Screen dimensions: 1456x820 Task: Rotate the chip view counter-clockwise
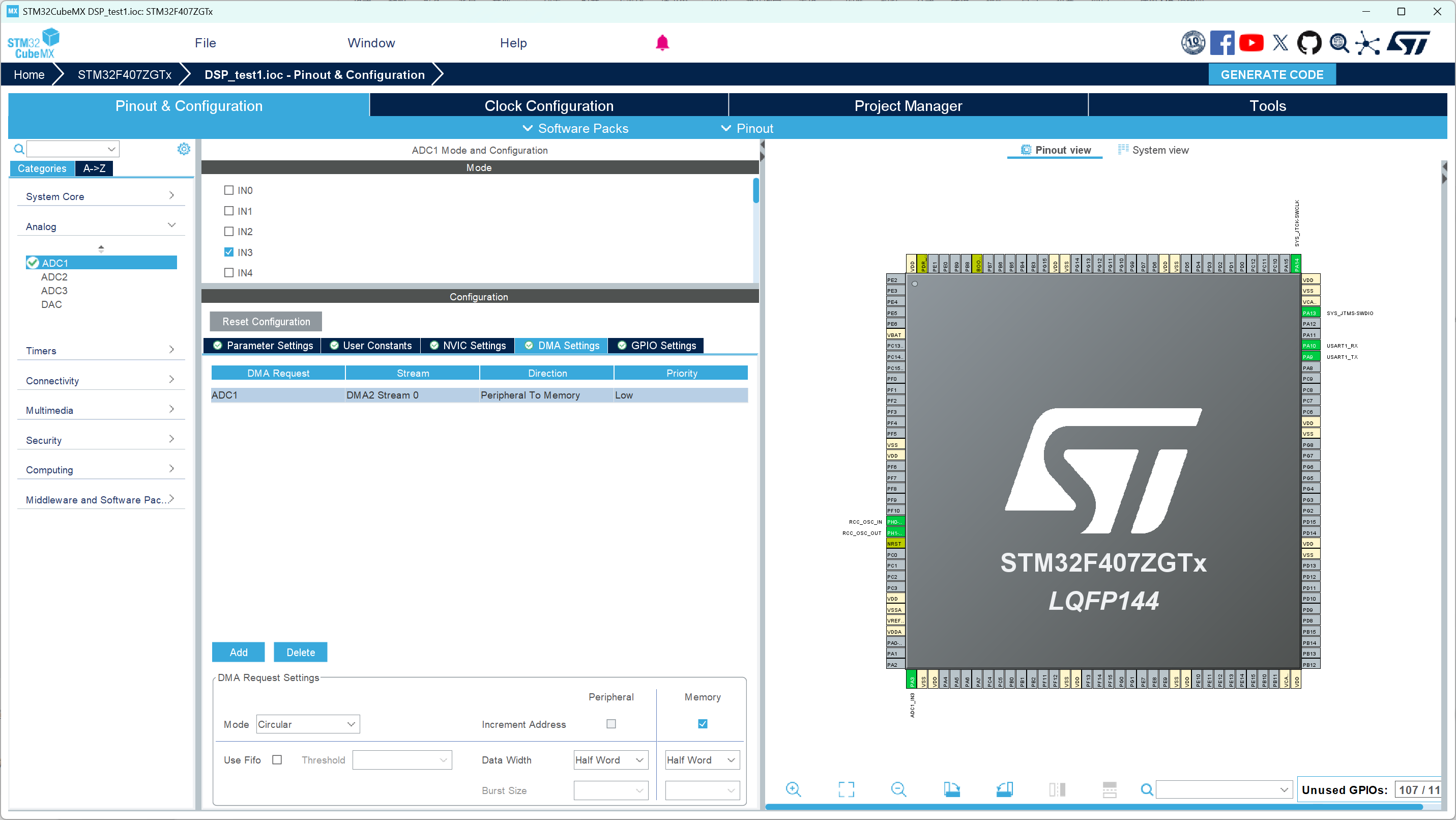pos(1004,789)
